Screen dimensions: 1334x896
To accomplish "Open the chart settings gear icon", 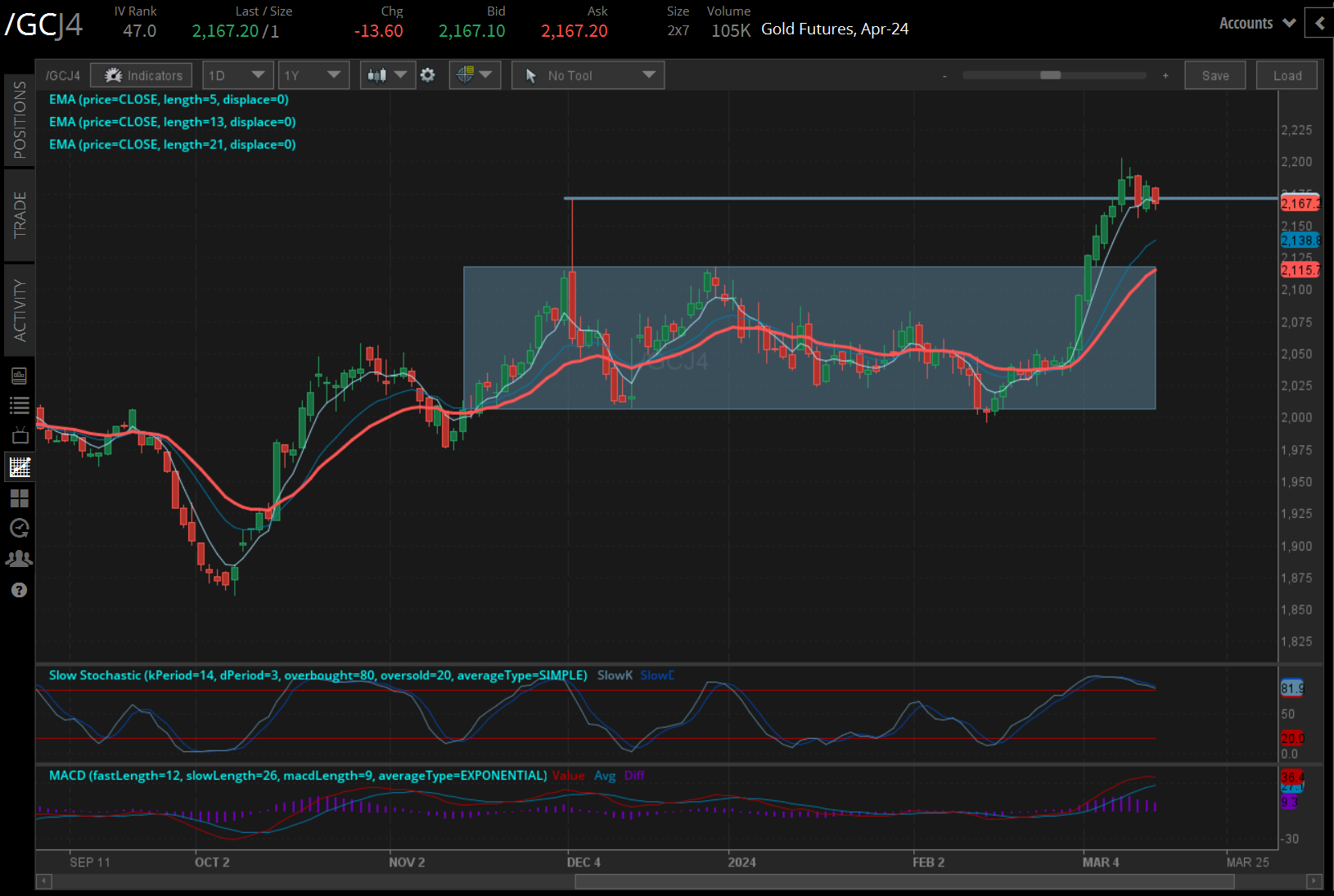I will (x=427, y=75).
